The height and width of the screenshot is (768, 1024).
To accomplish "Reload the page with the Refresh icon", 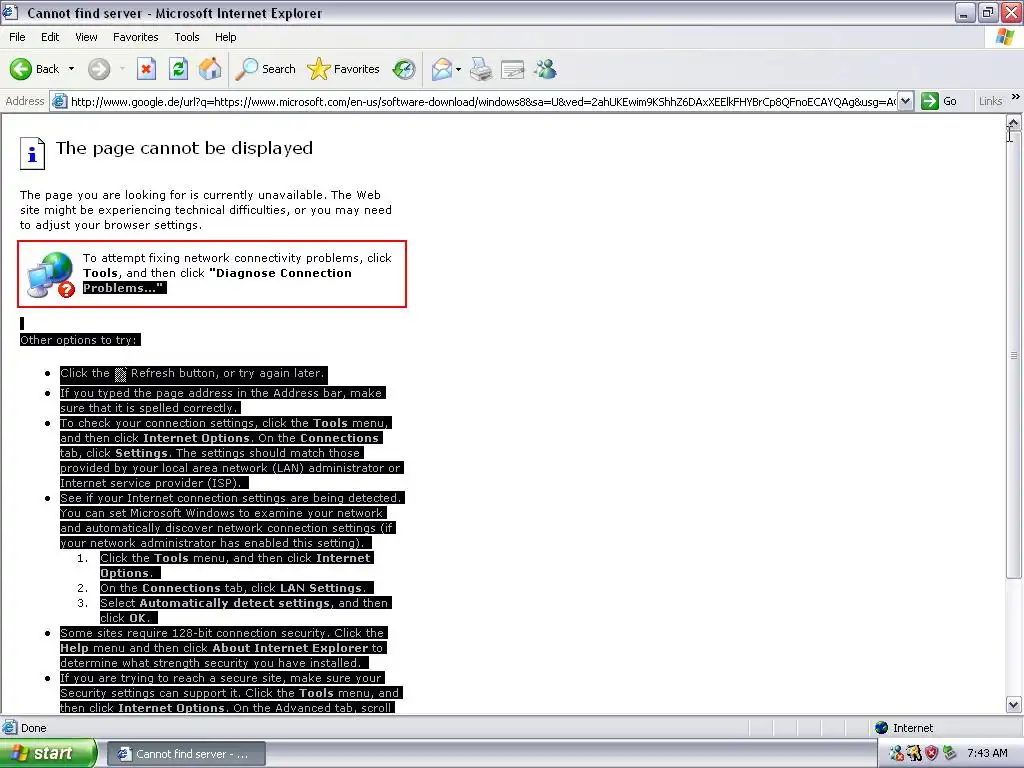I will [178, 69].
